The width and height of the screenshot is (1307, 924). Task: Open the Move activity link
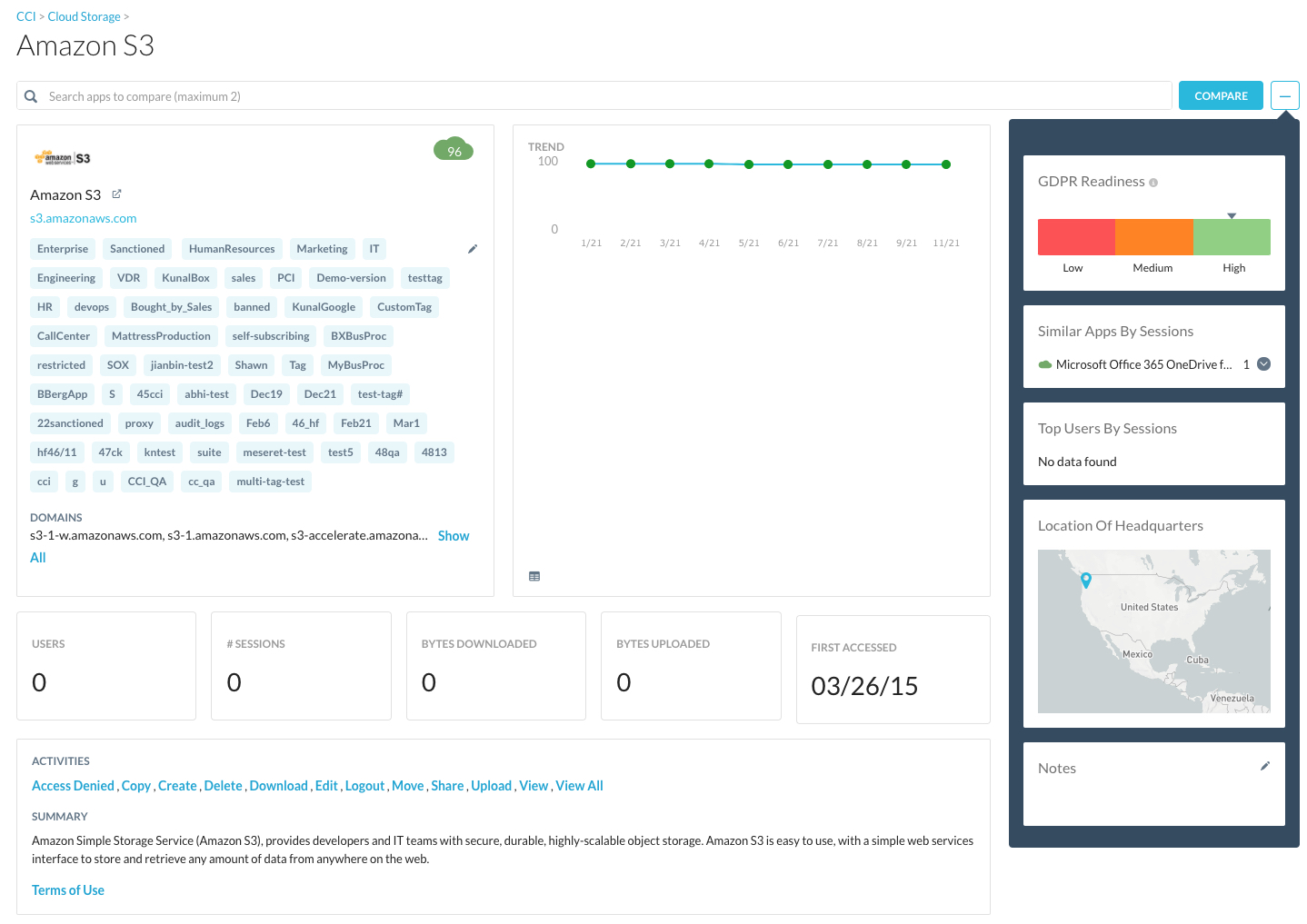tap(408, 786)
